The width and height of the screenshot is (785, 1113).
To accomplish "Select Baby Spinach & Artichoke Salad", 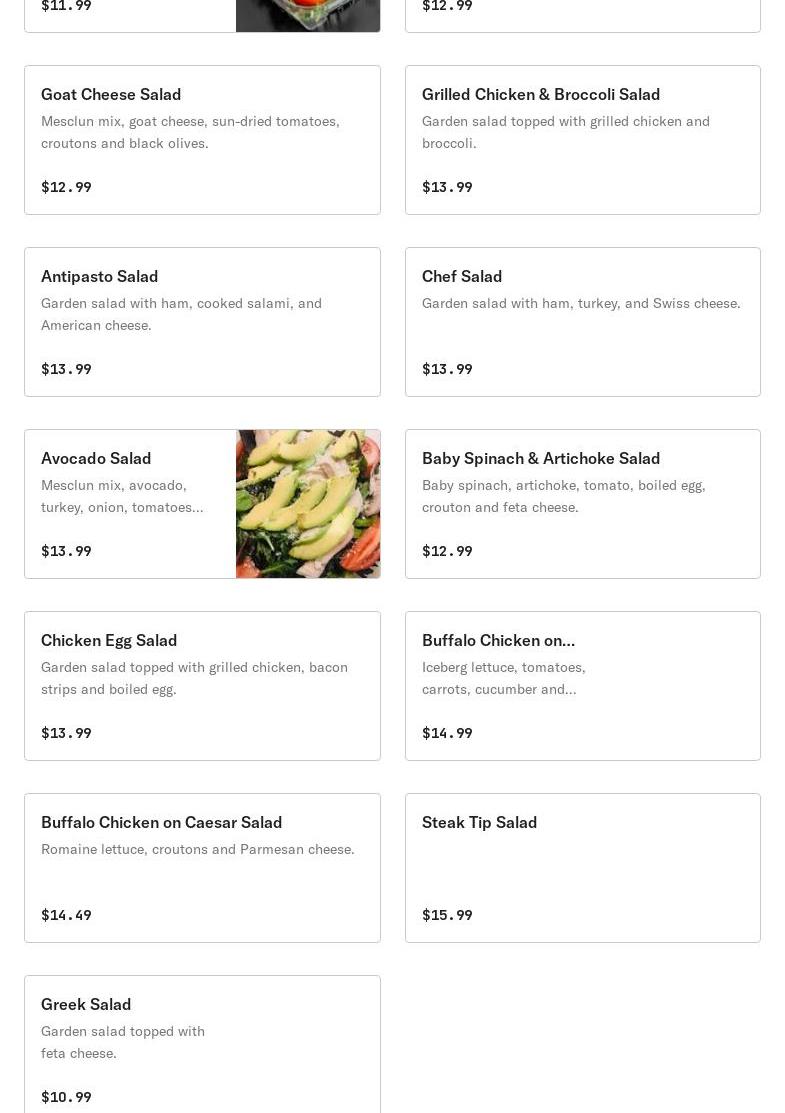I will coord(583,504).
